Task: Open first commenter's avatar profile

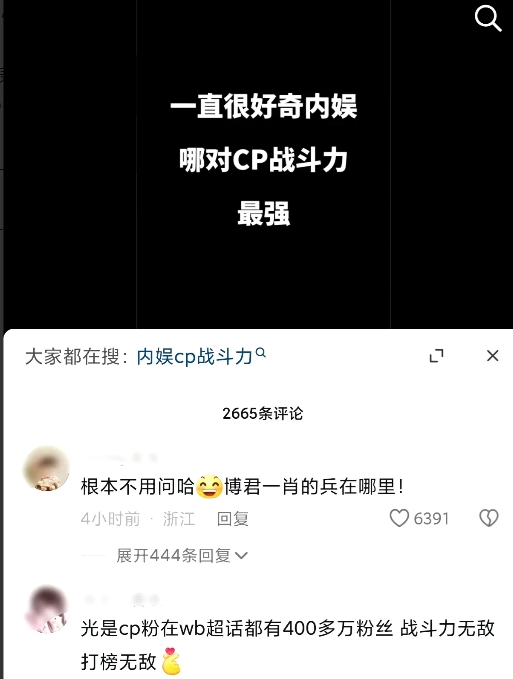Action: tap(46, 469)
